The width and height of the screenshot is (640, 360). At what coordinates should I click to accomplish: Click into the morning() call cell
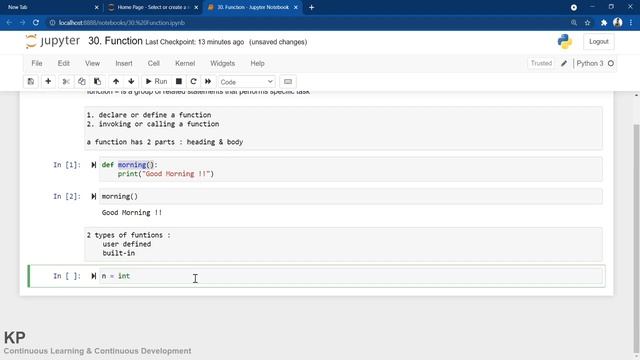tap(351, 196)
